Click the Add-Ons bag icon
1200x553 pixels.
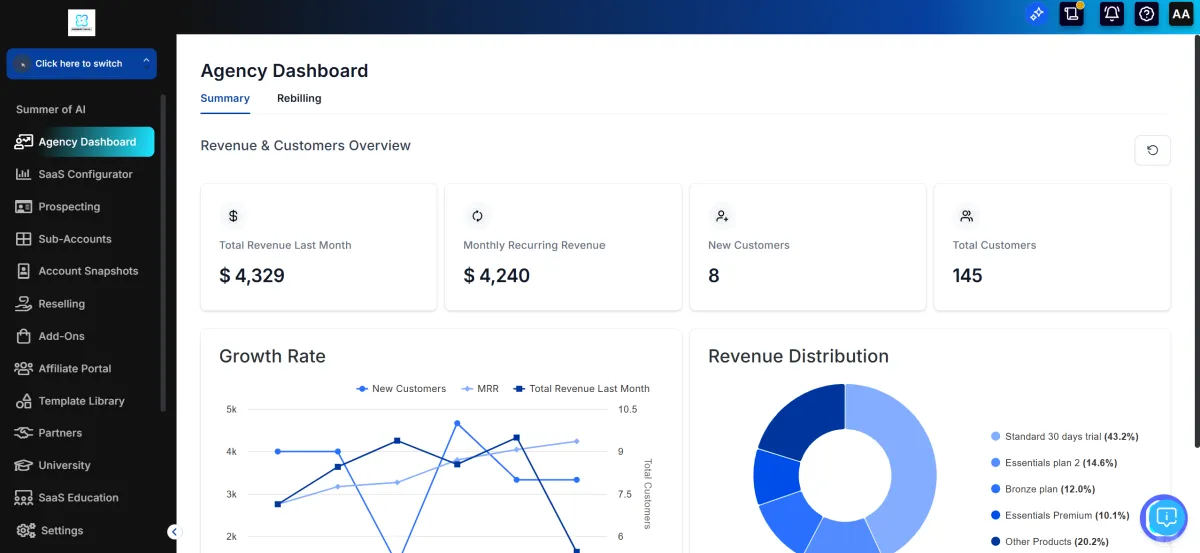point(24,336)
